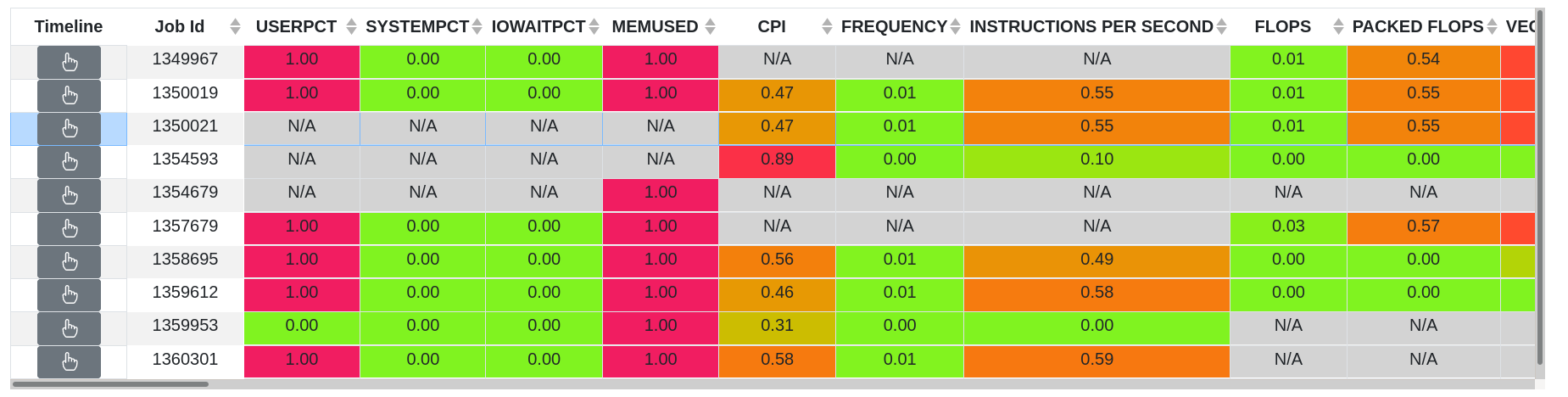This screenshot has height=397, width=1568.
Task: Open timeline for job 1354593
Action: point(69,162)
